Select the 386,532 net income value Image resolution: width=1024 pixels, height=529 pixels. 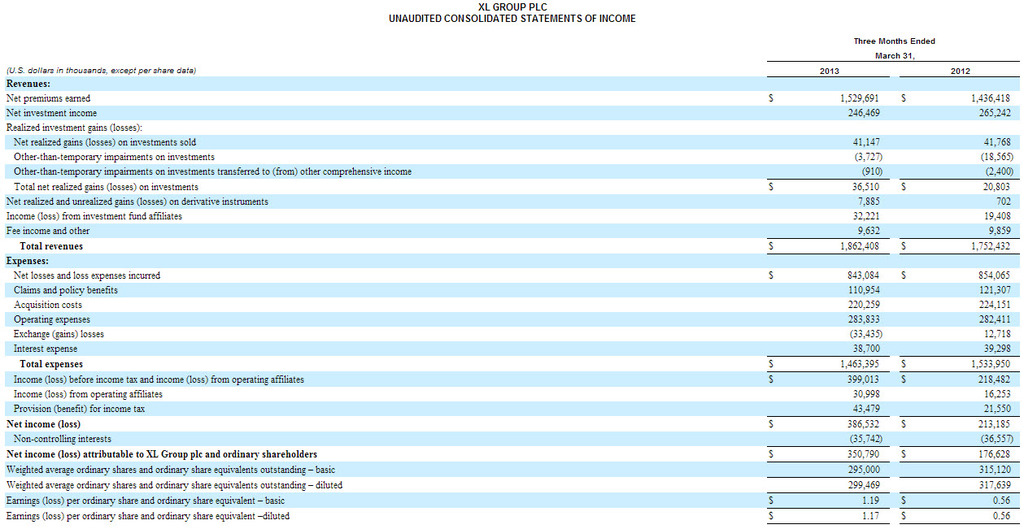click(864, 424)
